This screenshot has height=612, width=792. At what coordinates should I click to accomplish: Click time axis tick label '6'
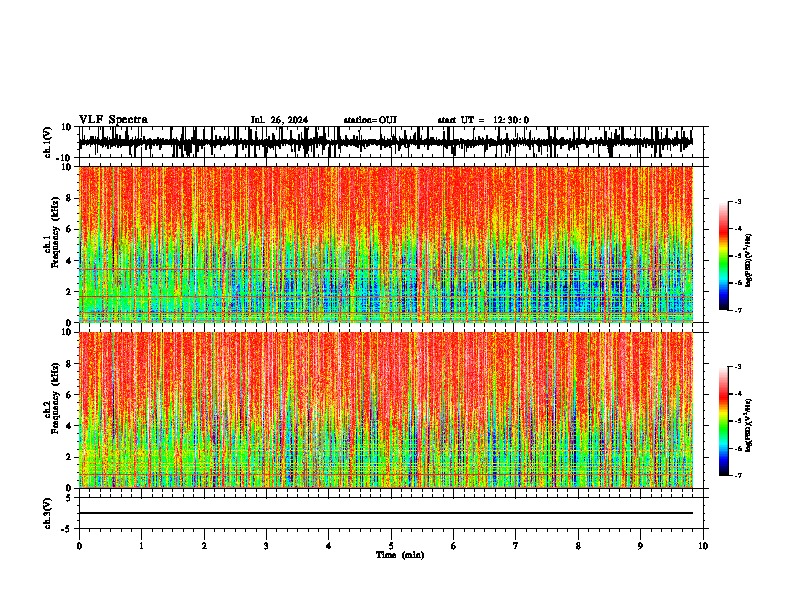[454, 546]
